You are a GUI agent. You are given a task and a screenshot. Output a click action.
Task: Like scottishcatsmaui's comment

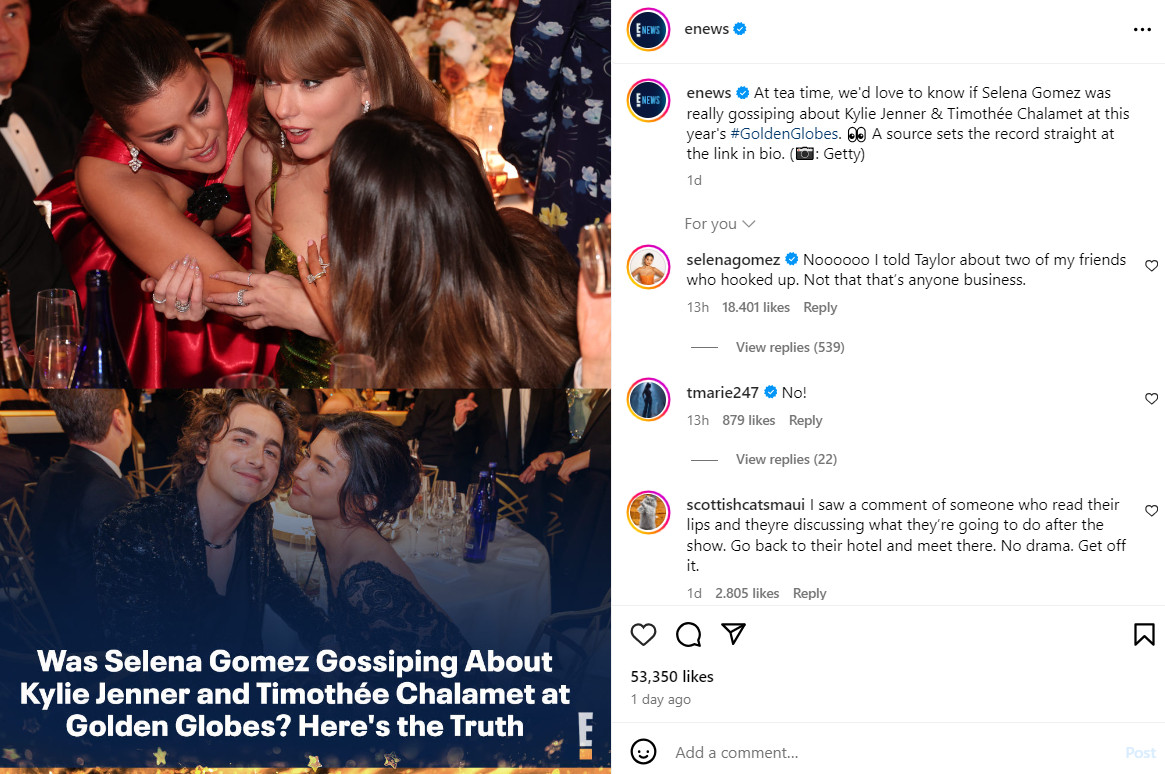coord(1151,511)
